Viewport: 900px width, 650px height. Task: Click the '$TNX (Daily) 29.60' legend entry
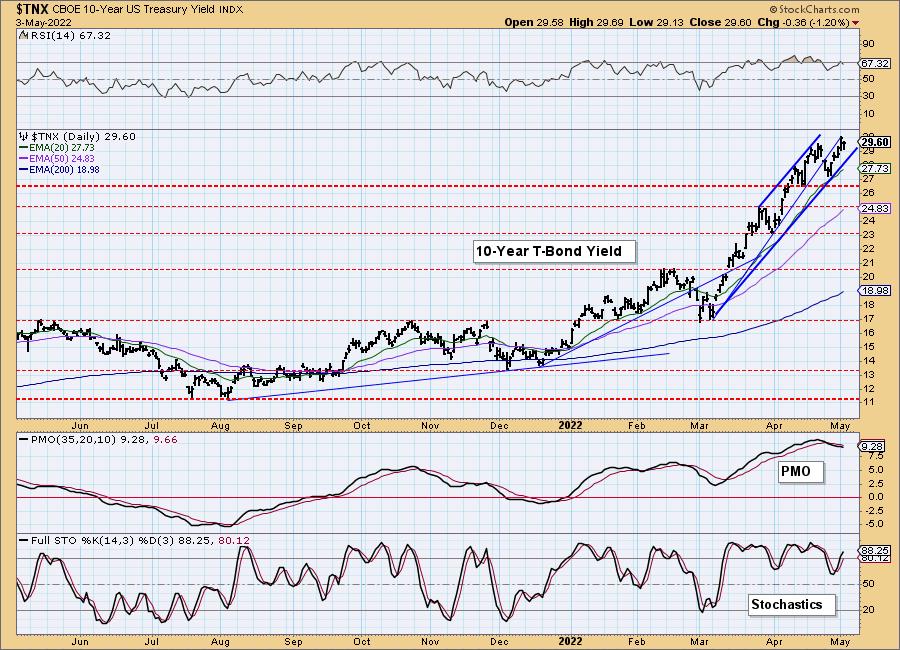click(x=83, y=136)
